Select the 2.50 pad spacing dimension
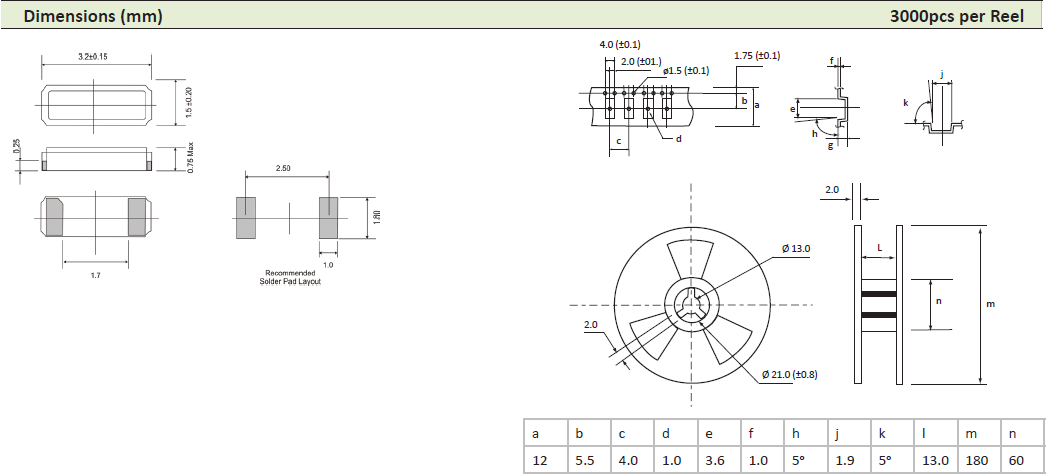Screen dimensions: 1046x475 (283, 169)
